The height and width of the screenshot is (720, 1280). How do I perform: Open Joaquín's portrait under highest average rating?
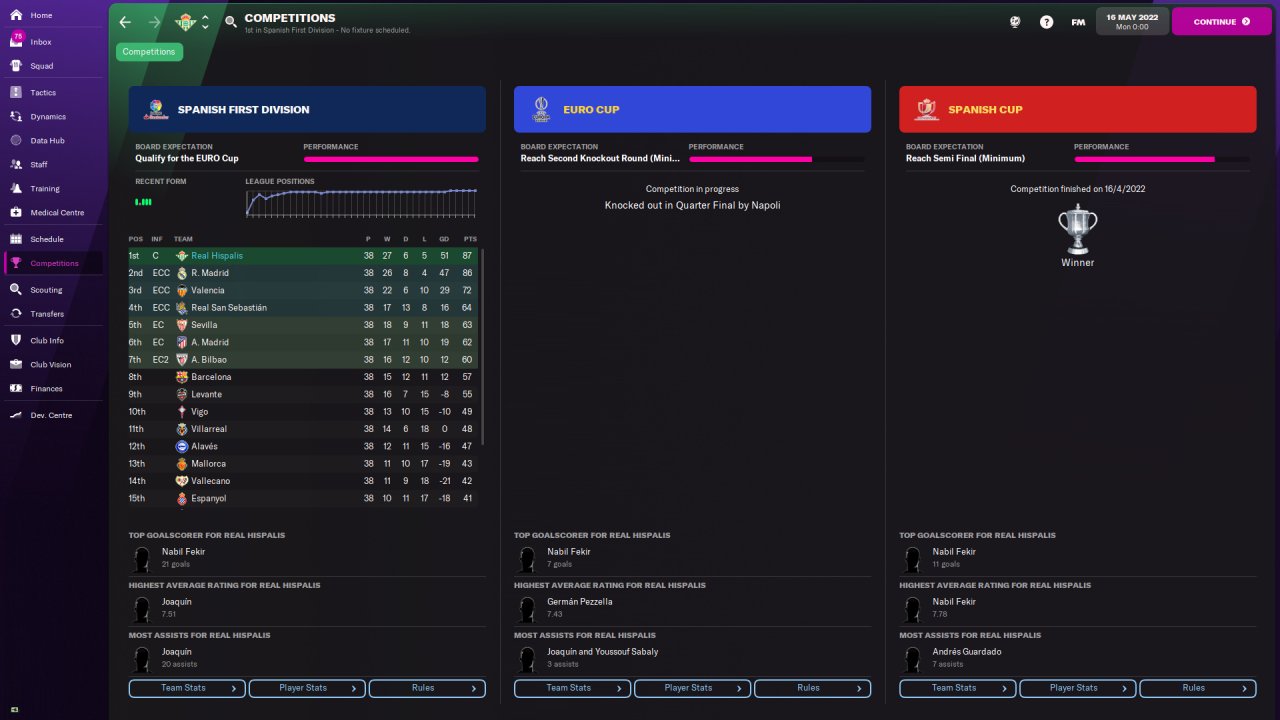(142, 608)
